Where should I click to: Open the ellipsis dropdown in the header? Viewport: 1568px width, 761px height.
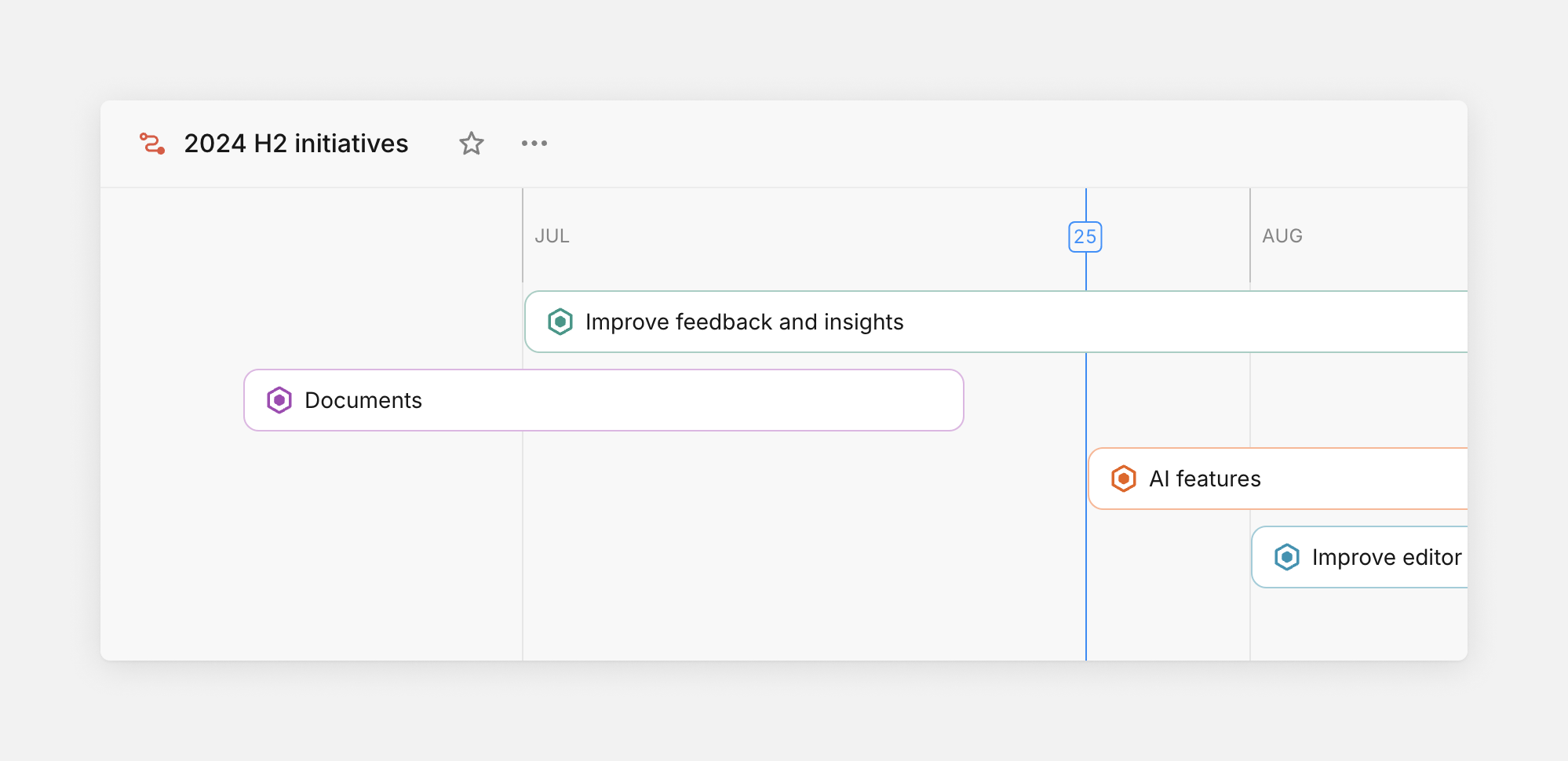[x=534, y=143]
